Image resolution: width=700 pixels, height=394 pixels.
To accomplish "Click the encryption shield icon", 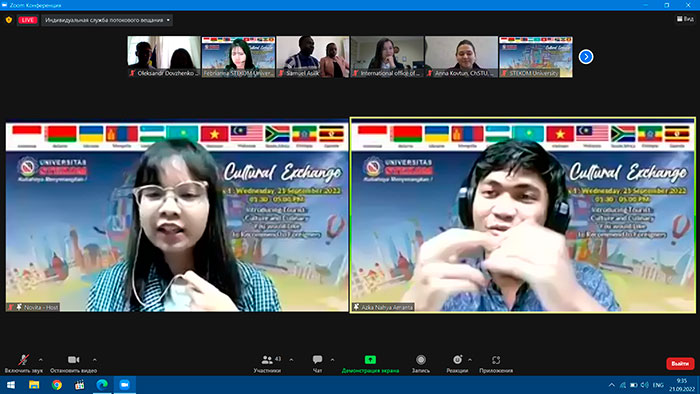I will tap(8, 20).
